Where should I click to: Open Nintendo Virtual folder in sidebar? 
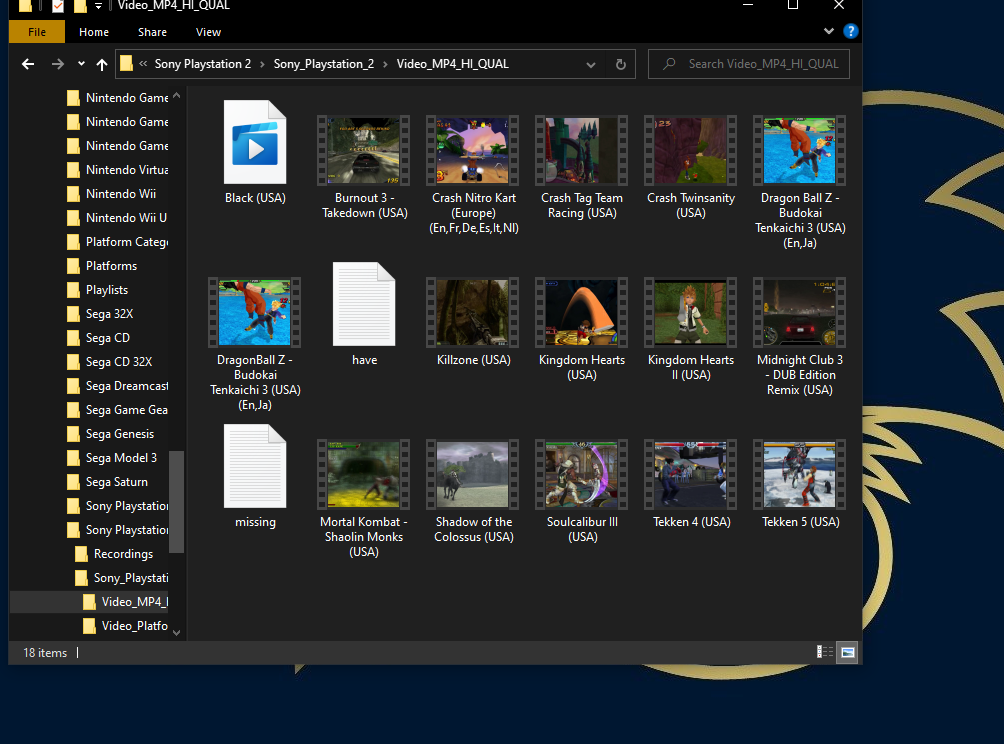coord(118,170)
